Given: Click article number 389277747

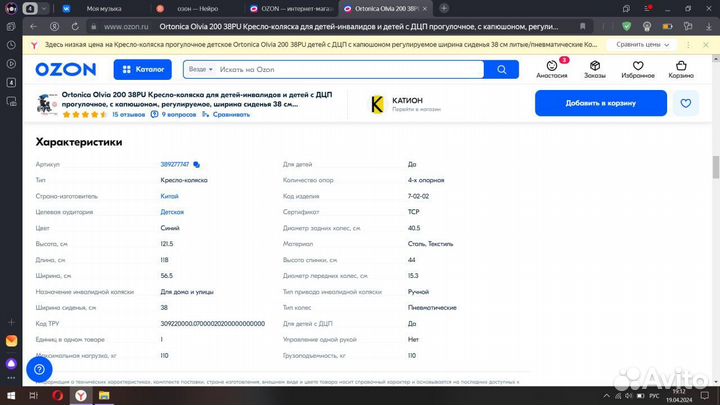Looking at the screenshot, I should pyautogui.click(x=174, y=164).
